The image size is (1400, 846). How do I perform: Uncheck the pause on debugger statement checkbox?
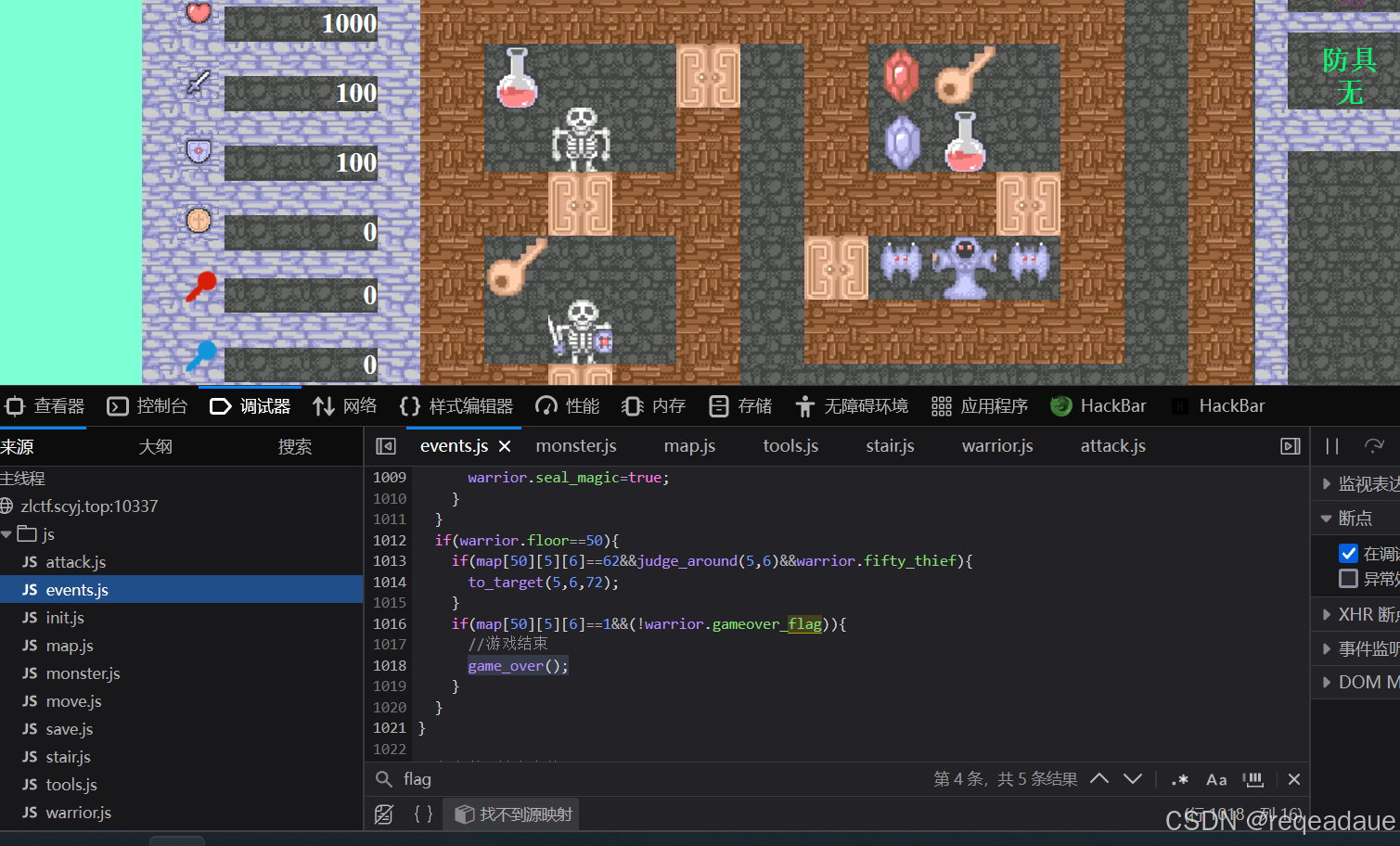[x=1349, y=554]
